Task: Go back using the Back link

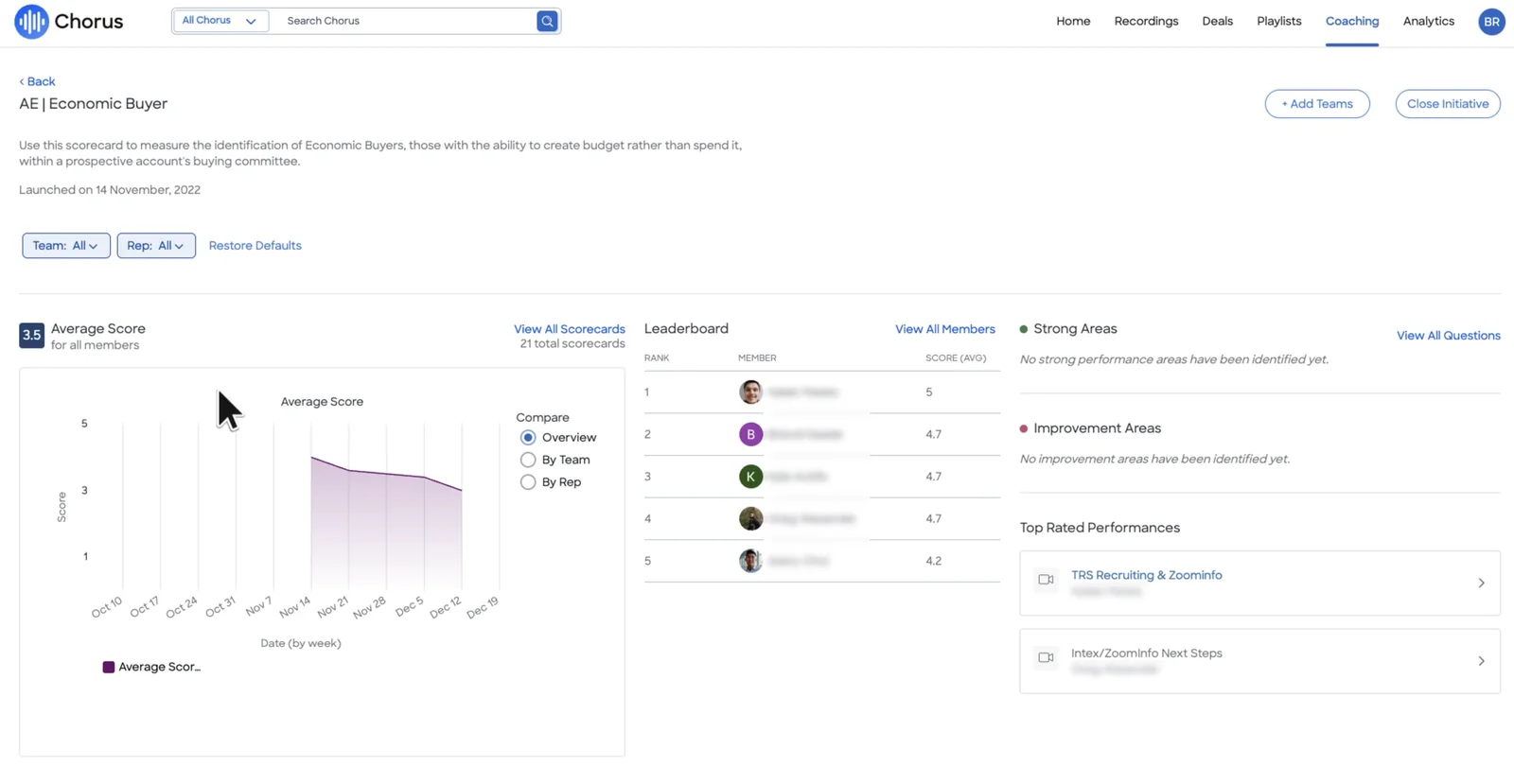Action: coord(37,81)
